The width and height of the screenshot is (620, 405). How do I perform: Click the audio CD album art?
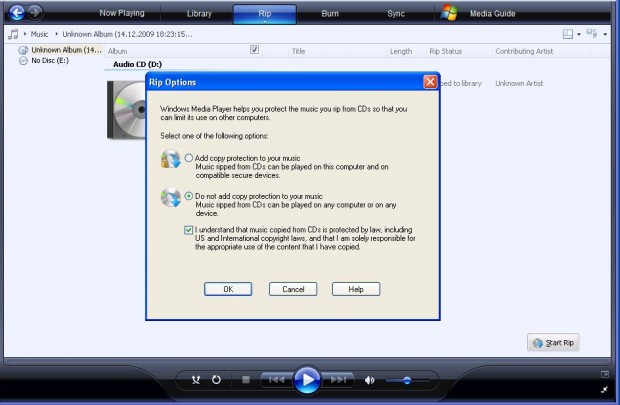127,110
